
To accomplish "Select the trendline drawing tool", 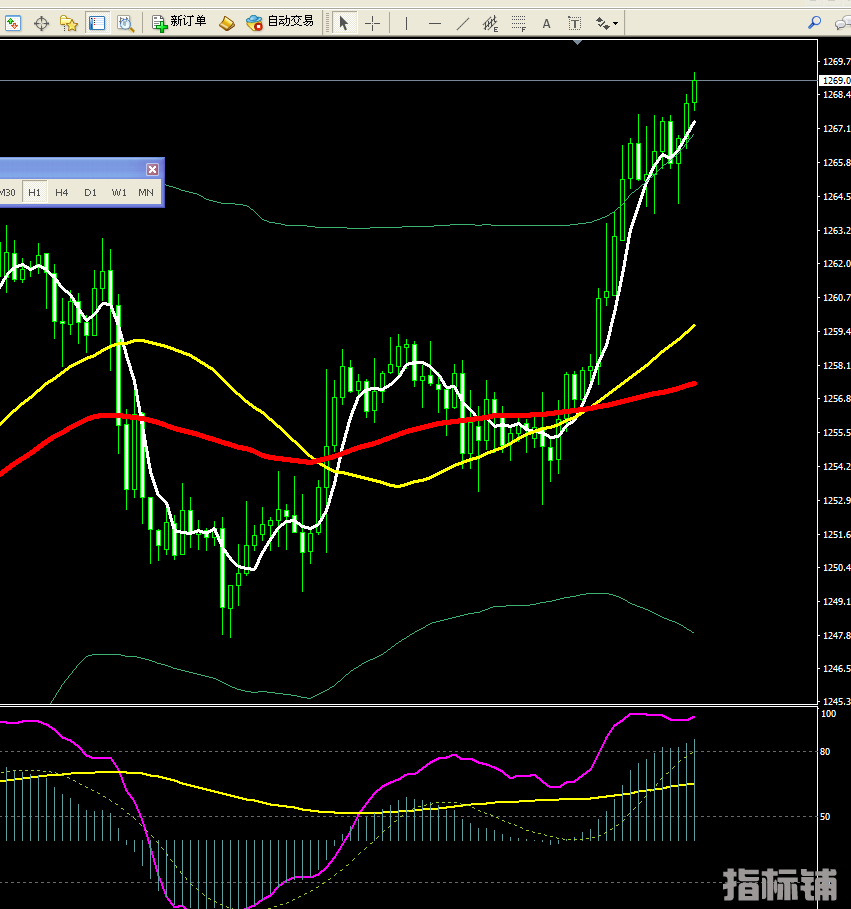I will click(462, 22).
